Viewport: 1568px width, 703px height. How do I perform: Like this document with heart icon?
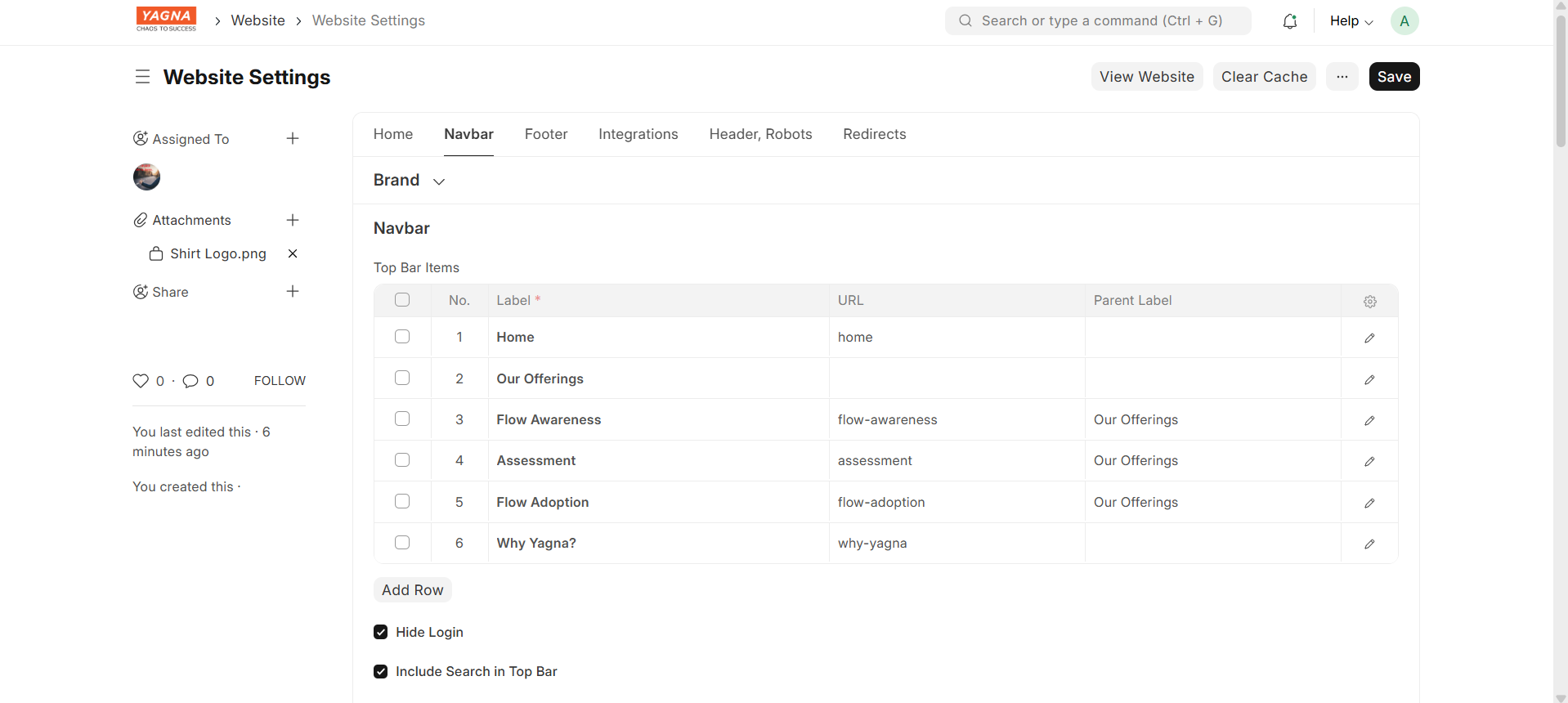(141, 381)
